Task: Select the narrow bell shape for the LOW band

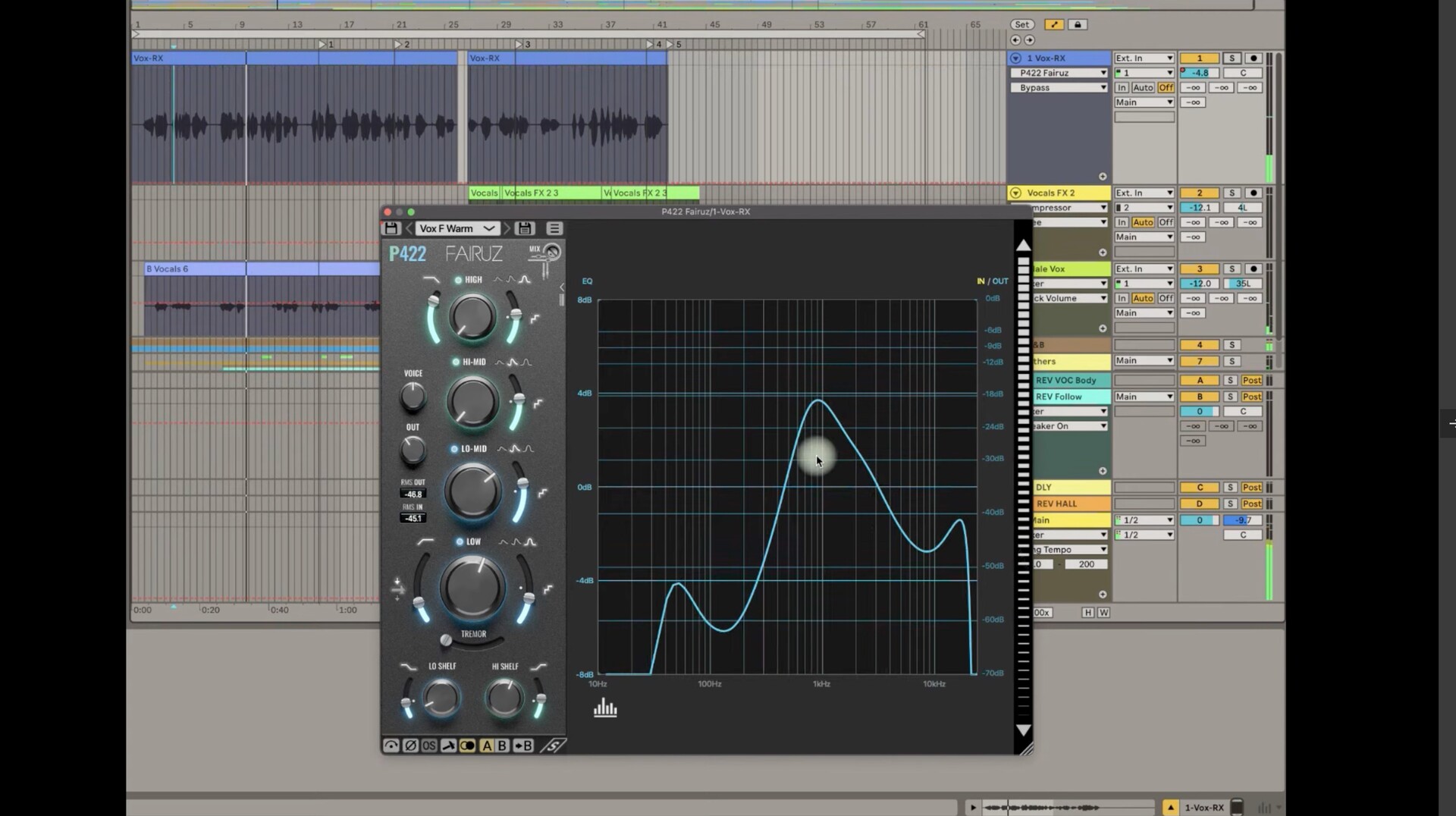Action: point(530,541)
